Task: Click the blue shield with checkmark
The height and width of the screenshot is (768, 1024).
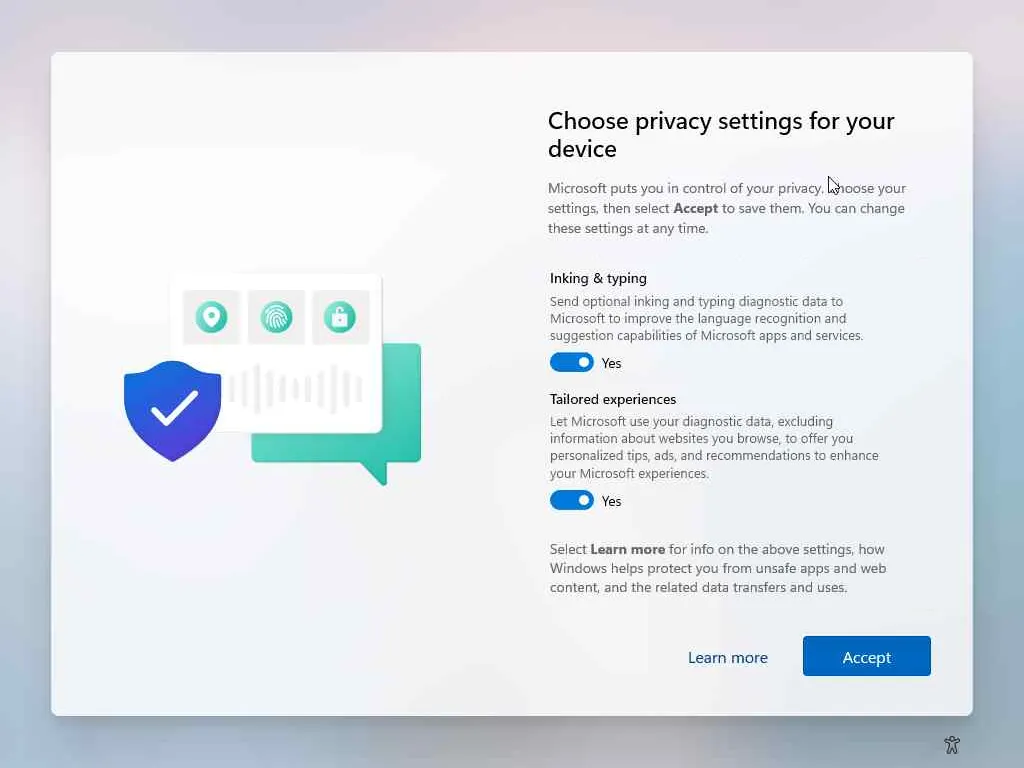Action: point(172,411)
